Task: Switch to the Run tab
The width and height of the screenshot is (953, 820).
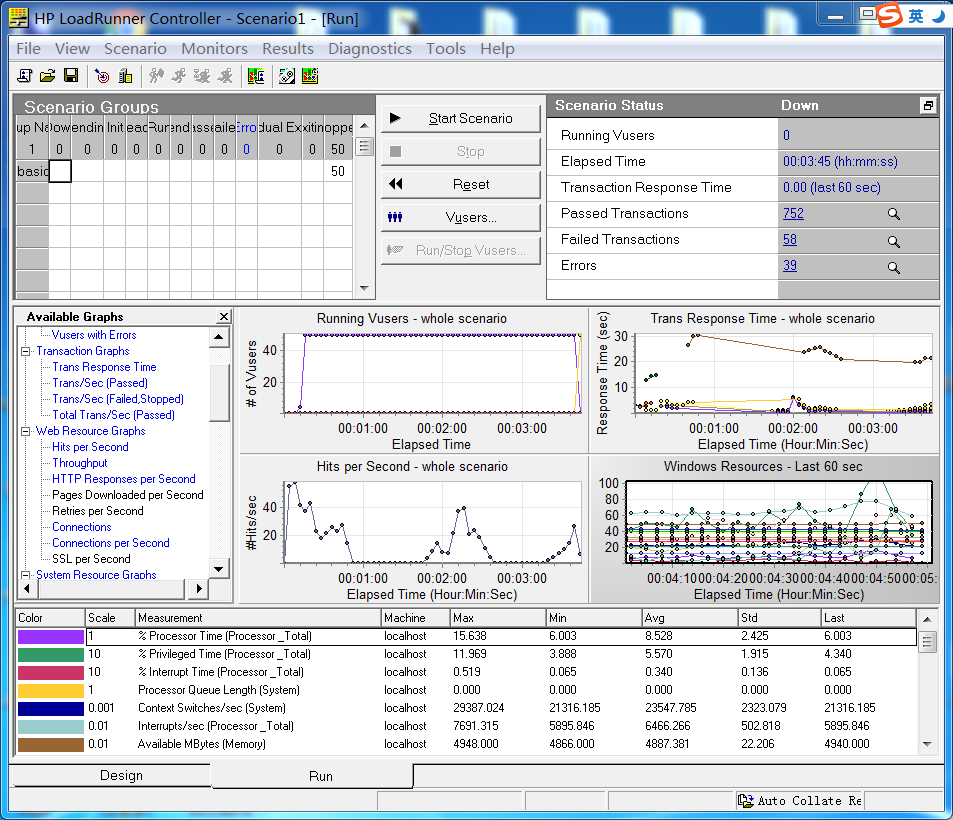Action: tap(312, 776)
